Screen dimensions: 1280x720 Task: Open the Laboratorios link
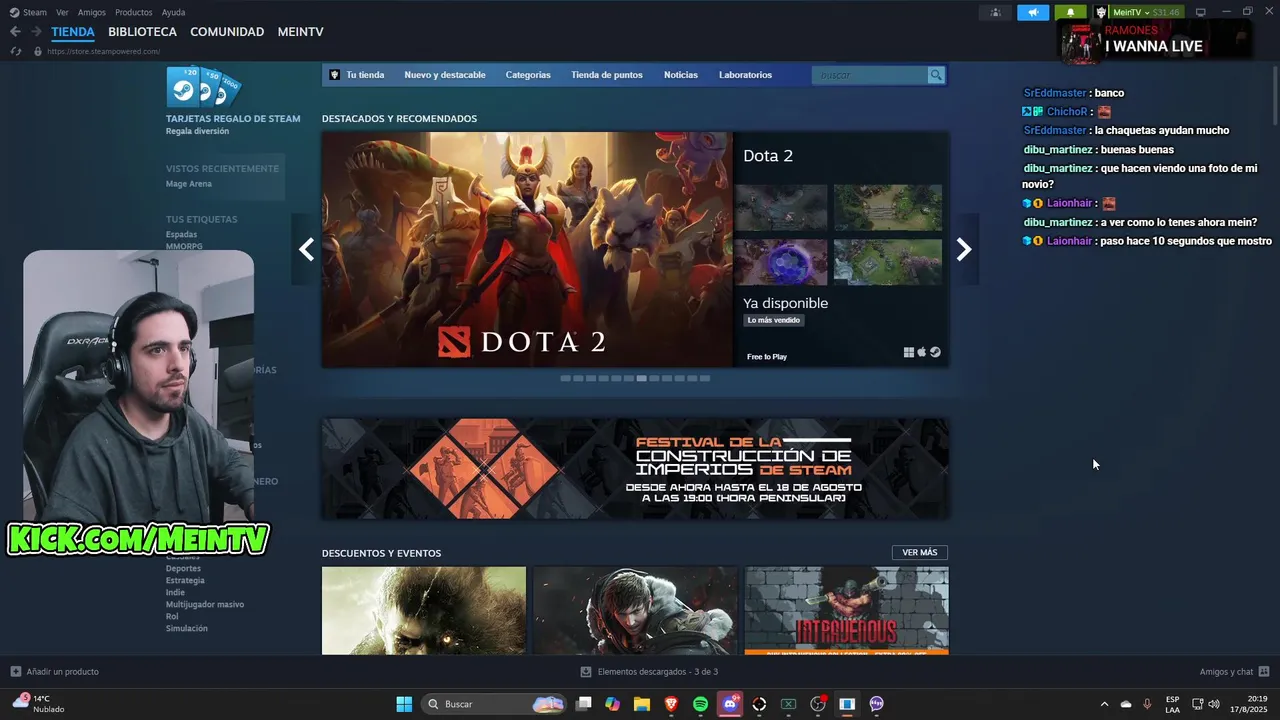745,75
